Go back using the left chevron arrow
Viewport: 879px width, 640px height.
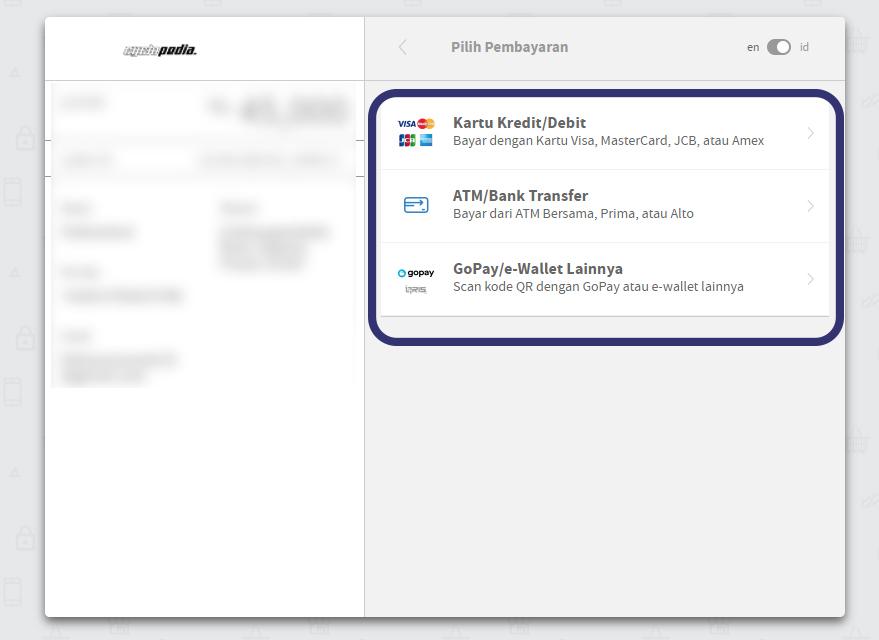(403, 47)
